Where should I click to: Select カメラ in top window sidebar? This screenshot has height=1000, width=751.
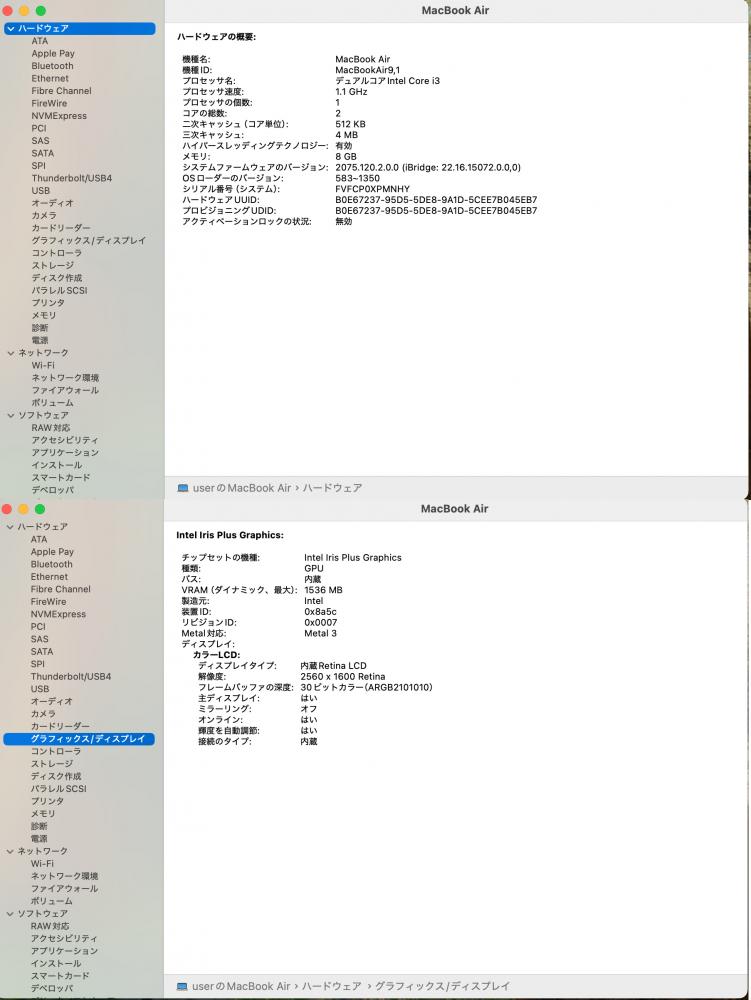coord(44,216)
